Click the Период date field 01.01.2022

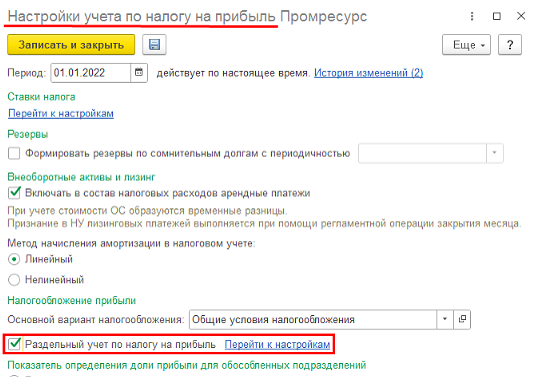[91, 73]
